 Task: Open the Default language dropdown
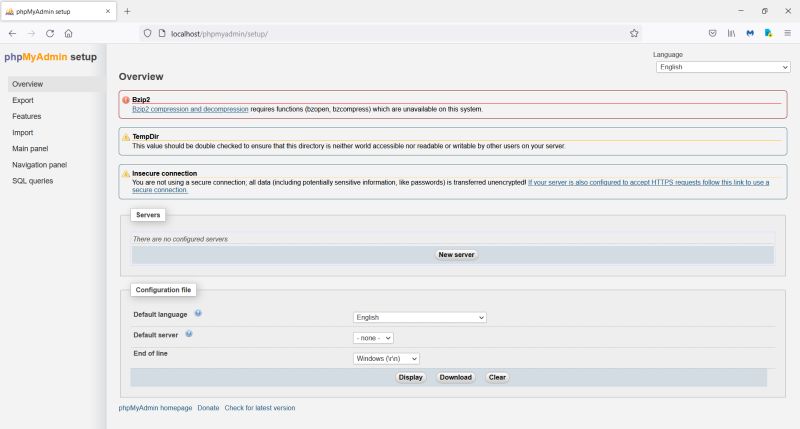click(419, 317)
